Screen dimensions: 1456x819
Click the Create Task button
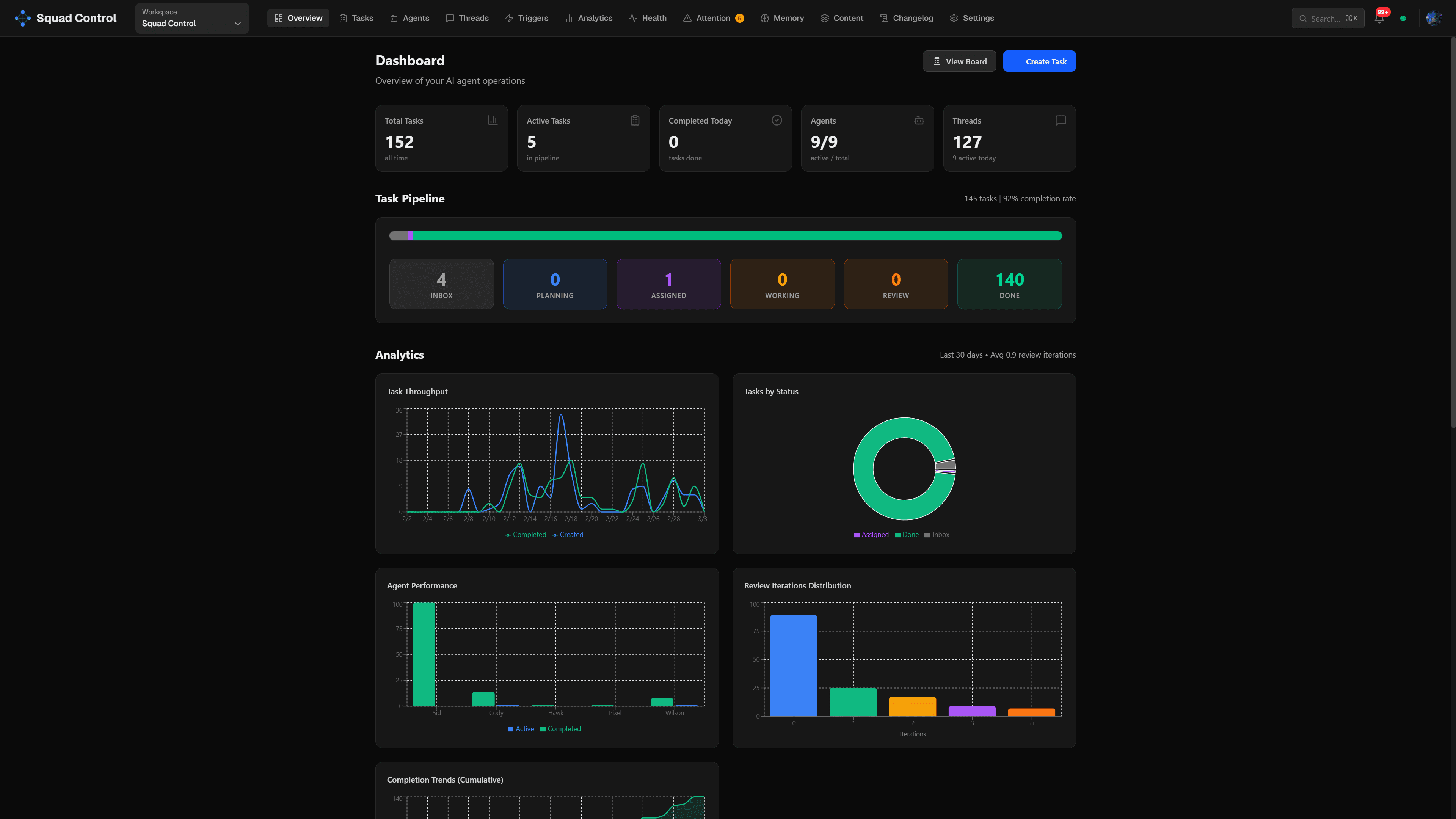coord(1039,61)
